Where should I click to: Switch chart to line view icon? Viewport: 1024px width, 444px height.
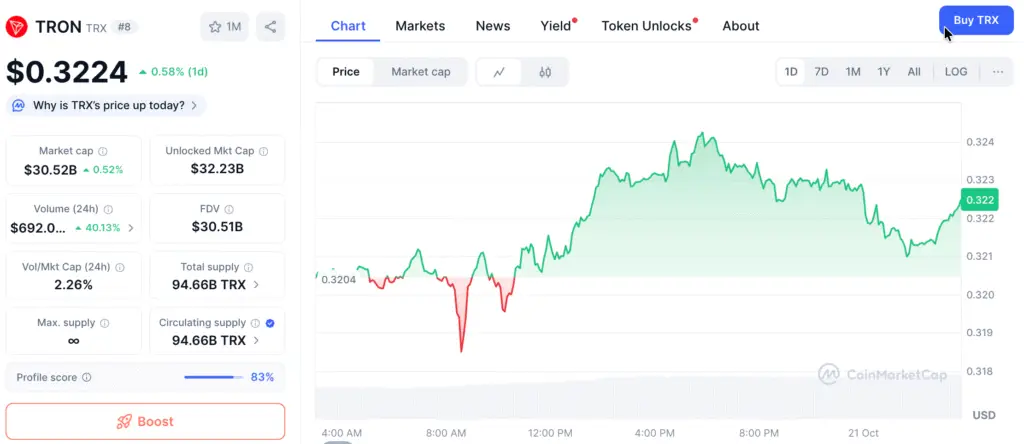[x=499, y=72]
